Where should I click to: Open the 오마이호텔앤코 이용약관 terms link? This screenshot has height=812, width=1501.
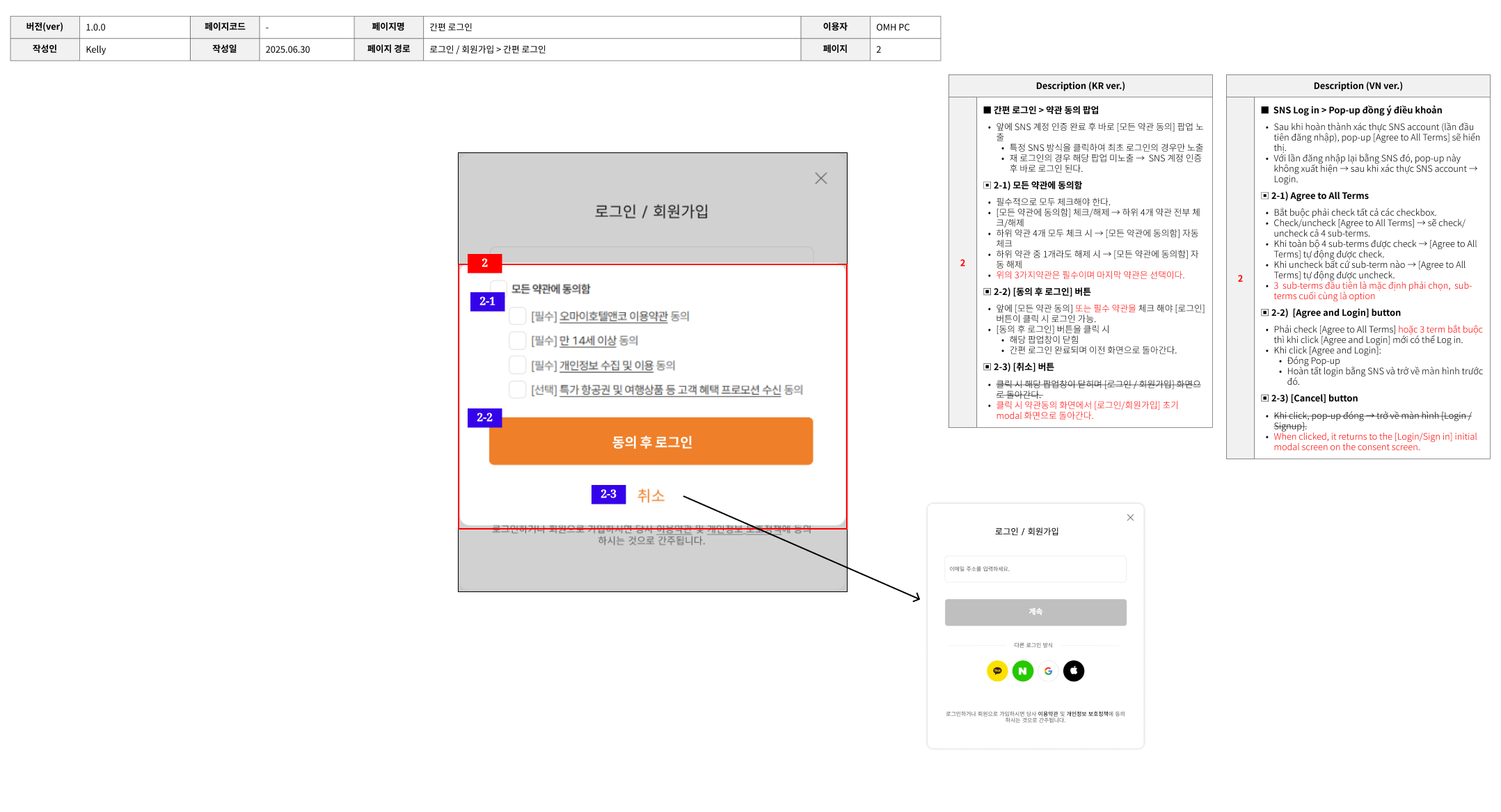click(613, 316)
